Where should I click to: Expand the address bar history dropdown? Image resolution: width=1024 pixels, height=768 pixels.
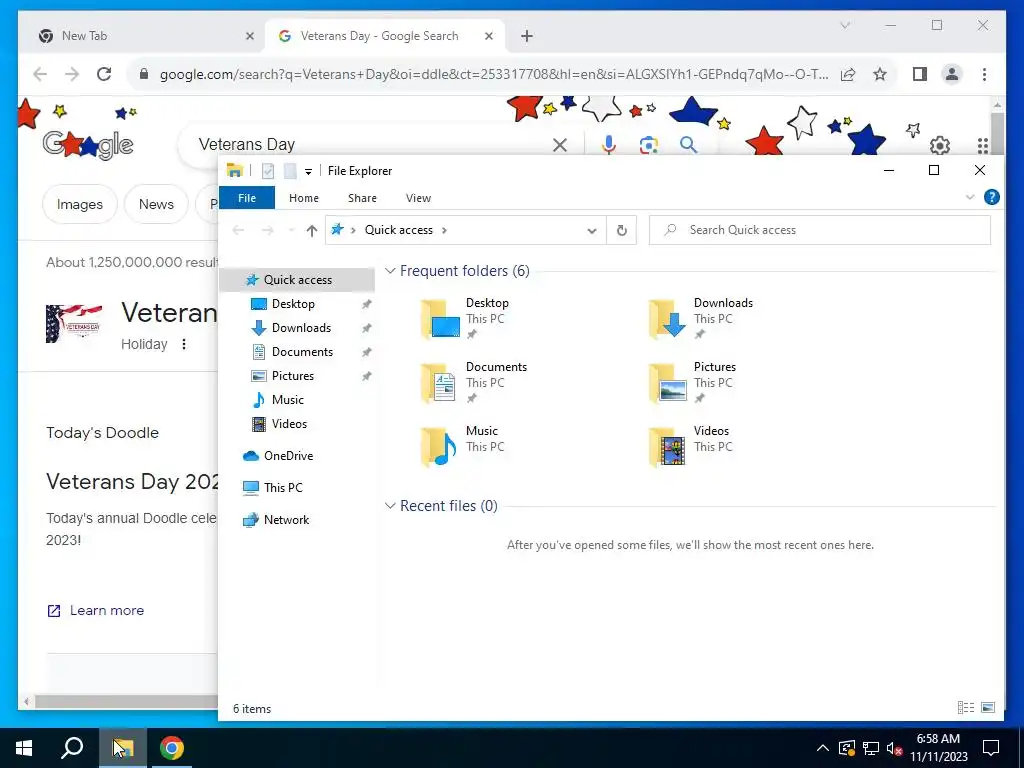[x=592, y=231]
